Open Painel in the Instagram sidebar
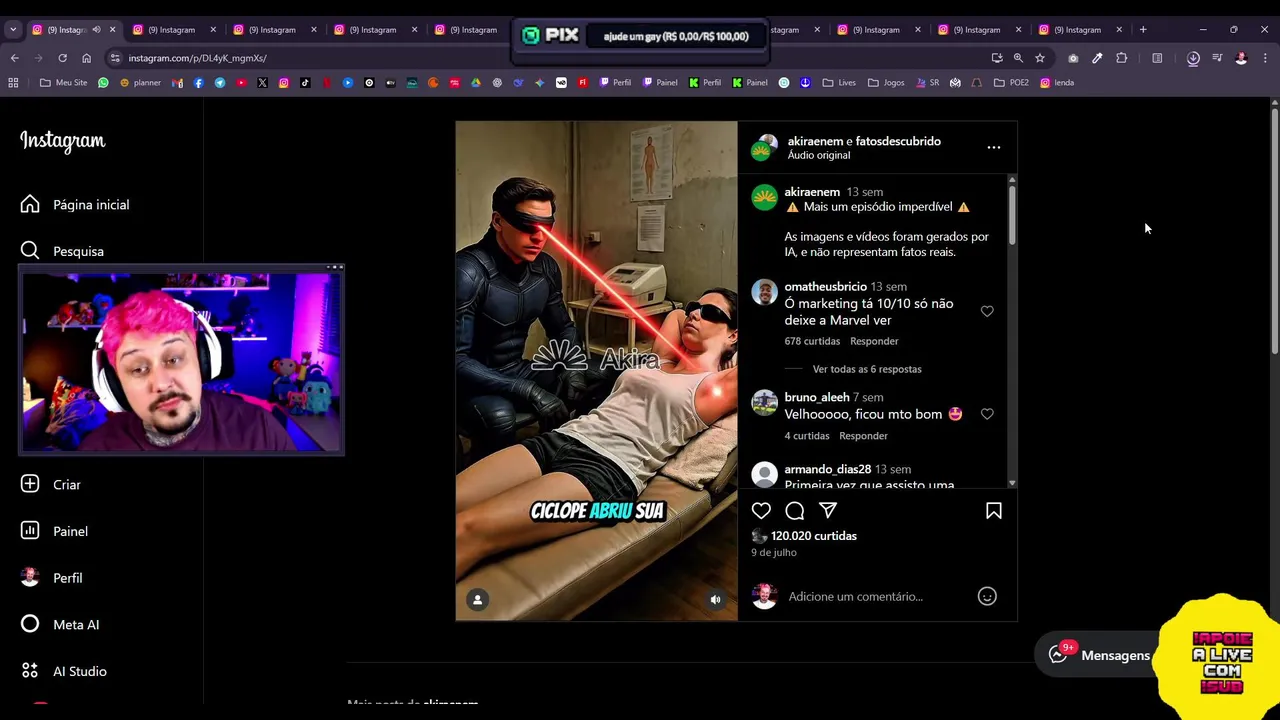1280x720 pixels. click(55, 531)
